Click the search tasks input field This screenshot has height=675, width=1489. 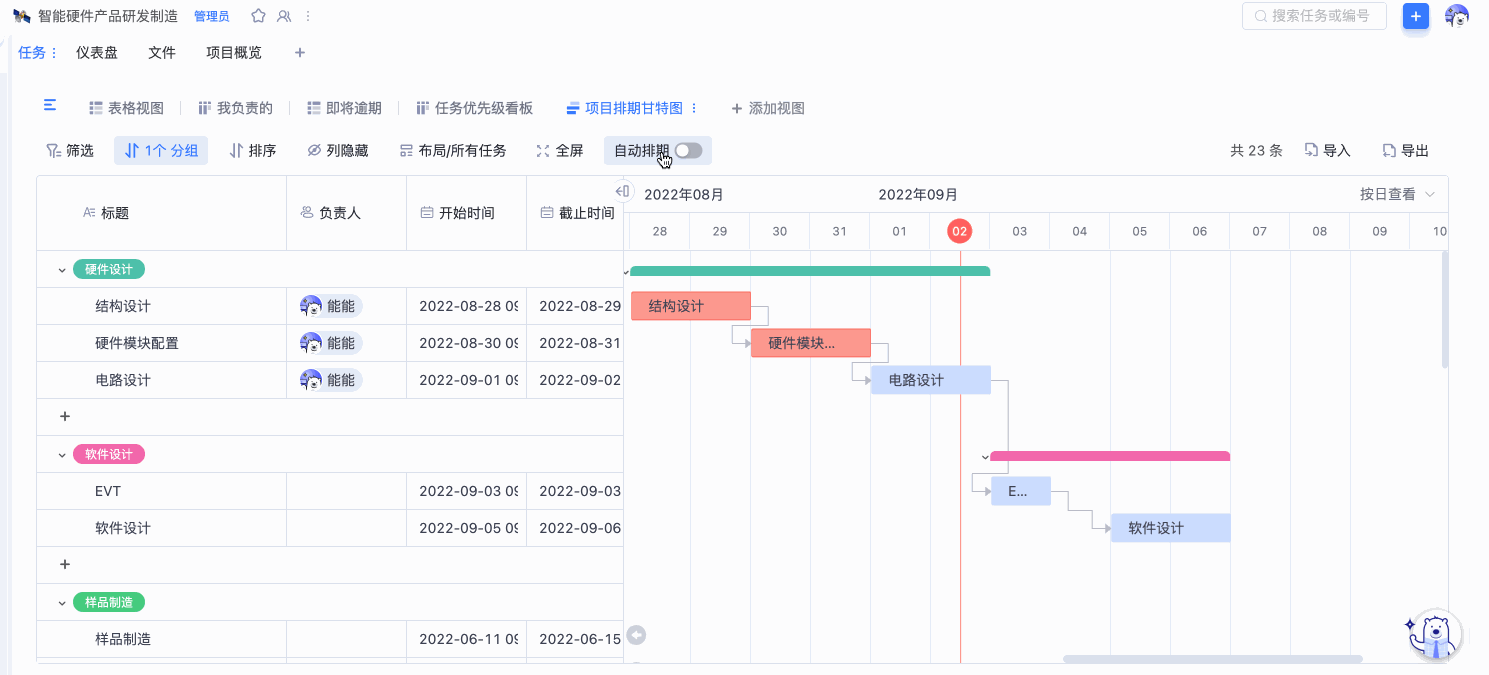(1314, 16)
